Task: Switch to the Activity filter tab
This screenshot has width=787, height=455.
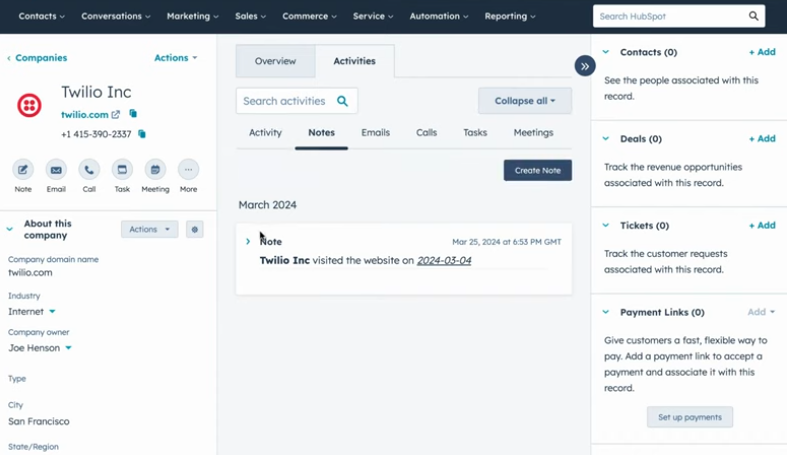Action: point(266,133)
